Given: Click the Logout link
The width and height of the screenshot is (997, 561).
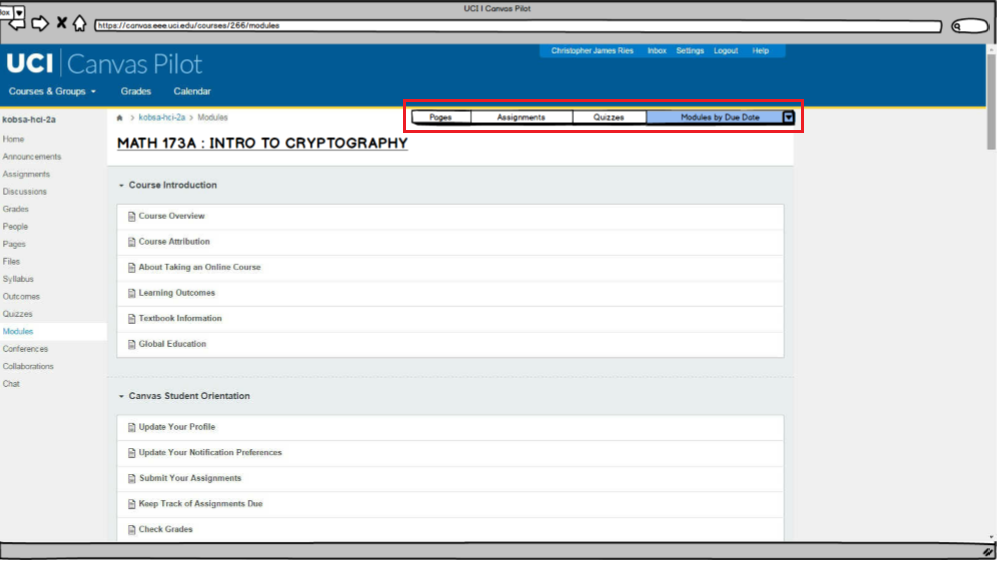Looking at the screenshot, I should tap(726, 51).
